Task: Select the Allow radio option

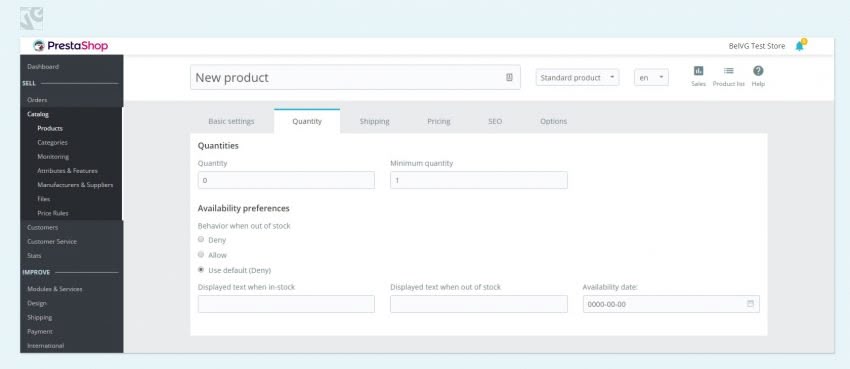Action: 201,255
